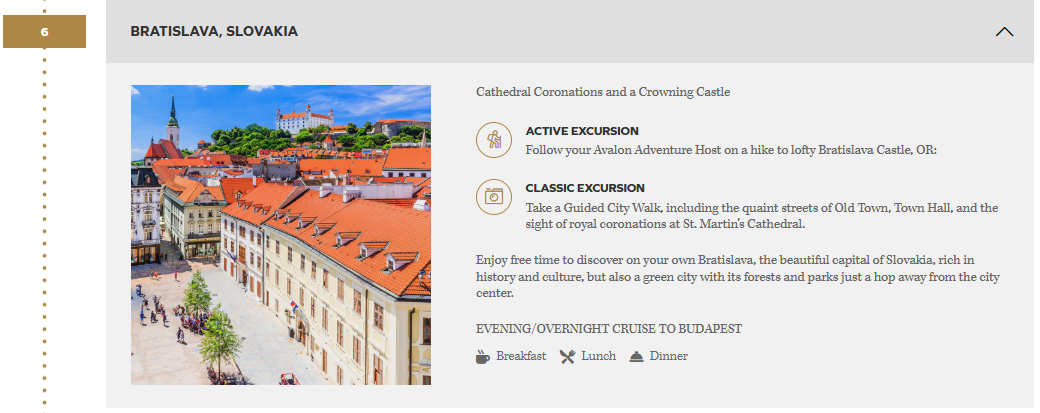The image size is (1040, 413).
Task: Click the Breakfast coffee cup icon
Action: [x=483, y=356]
